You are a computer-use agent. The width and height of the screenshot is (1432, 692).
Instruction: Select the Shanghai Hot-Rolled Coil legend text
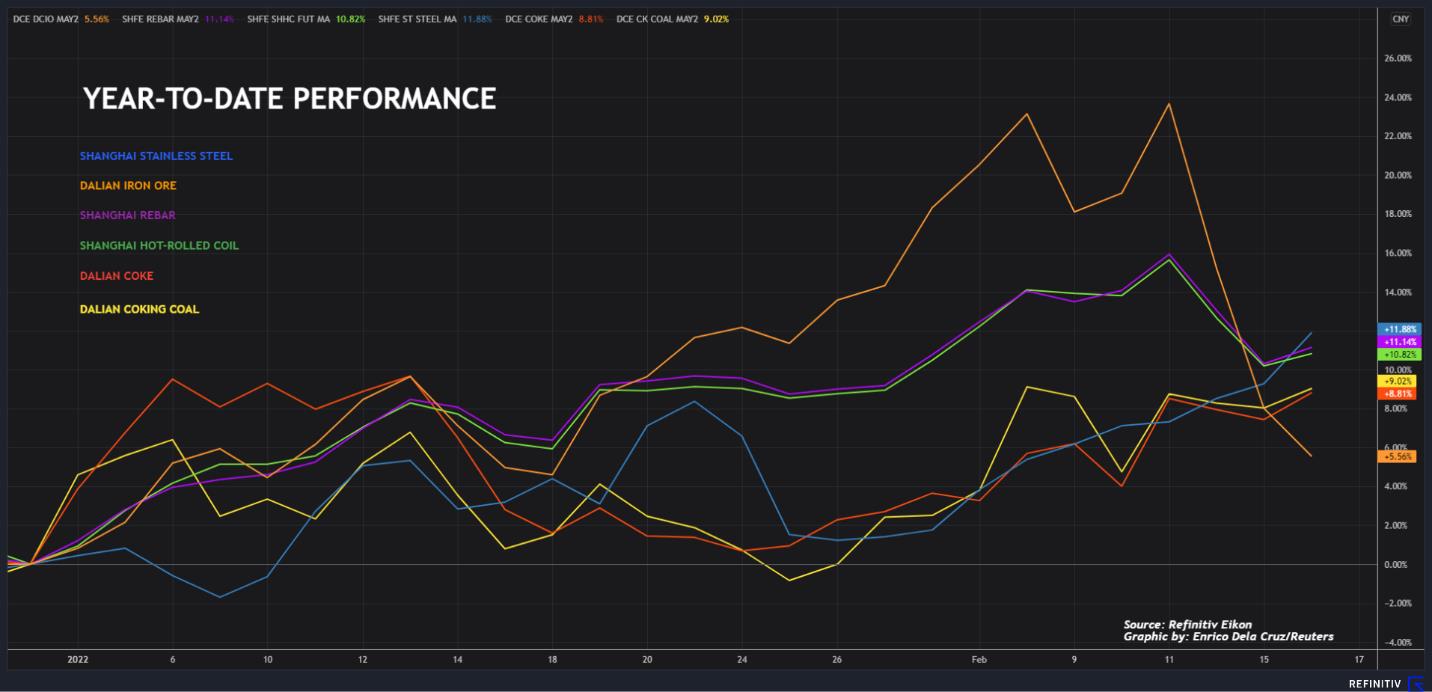tap(159, 245)
